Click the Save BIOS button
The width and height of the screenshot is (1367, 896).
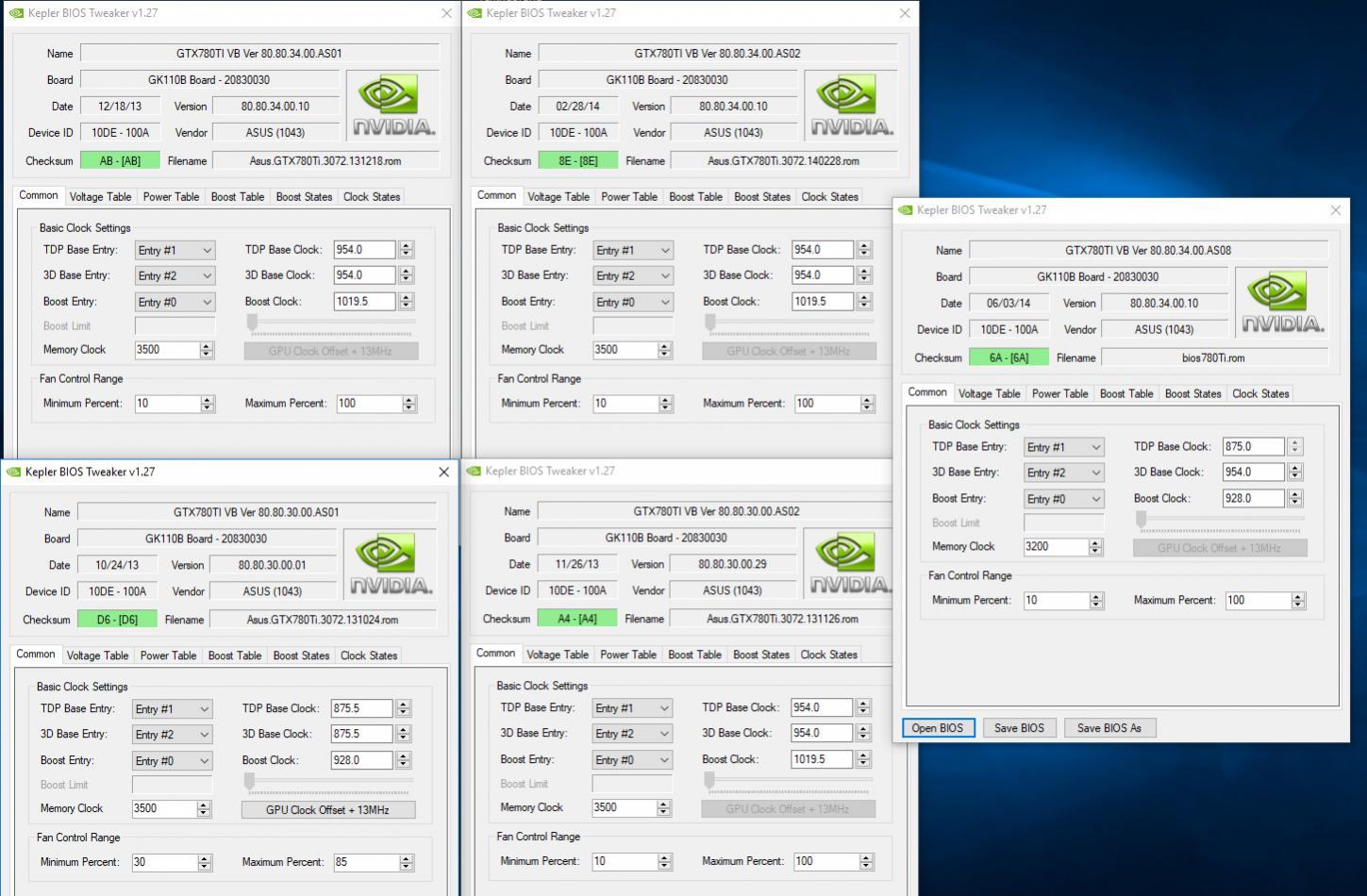click(1019, 728)
